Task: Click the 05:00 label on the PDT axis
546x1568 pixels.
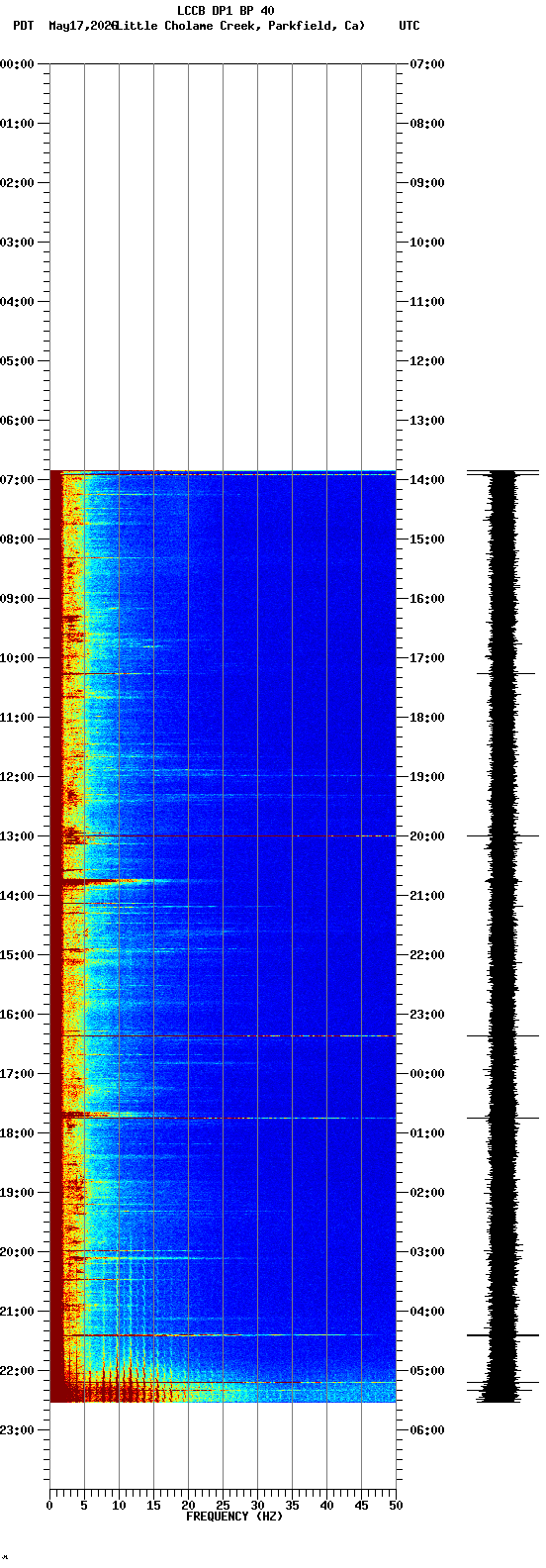Action: (18, 361)
